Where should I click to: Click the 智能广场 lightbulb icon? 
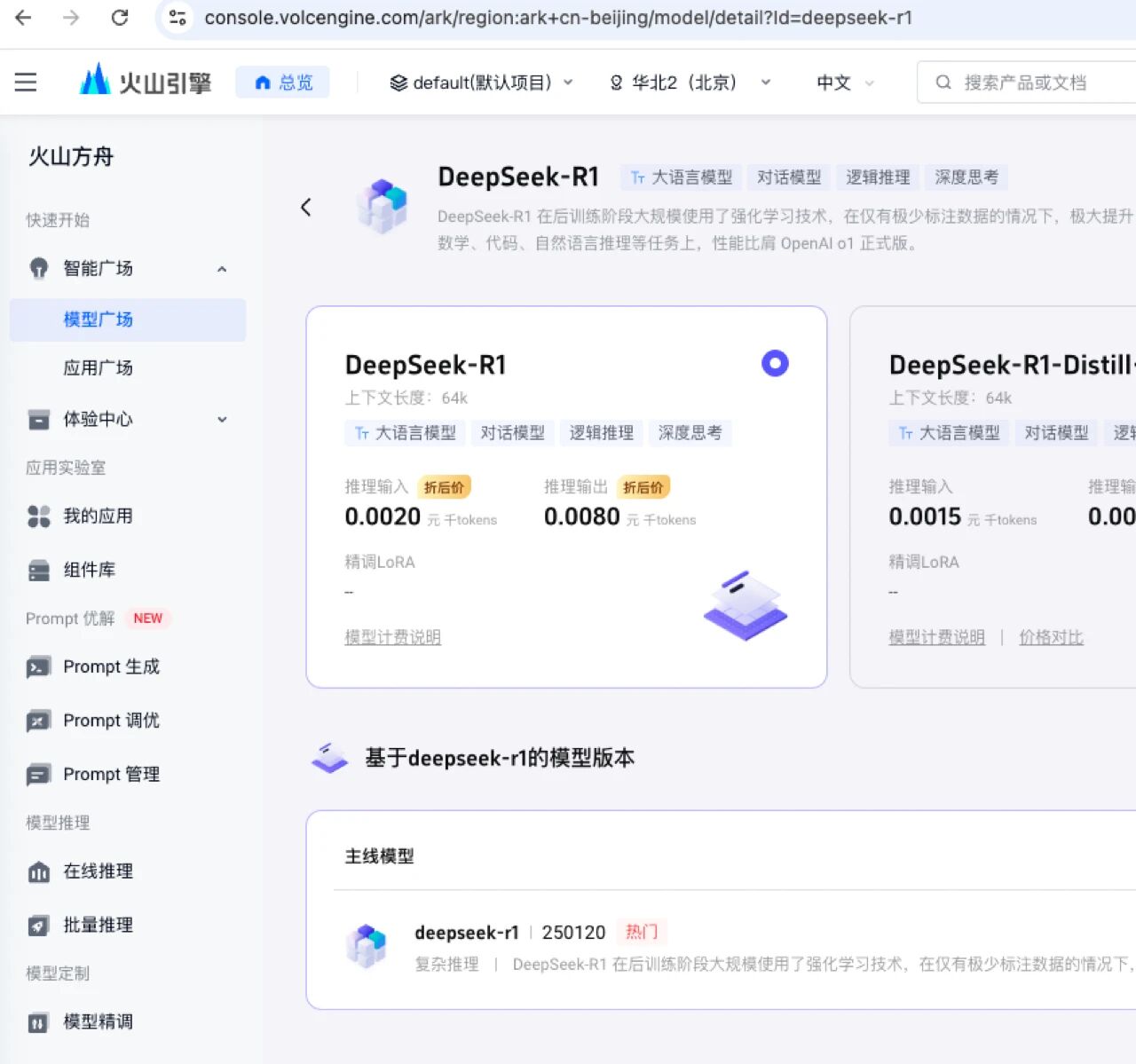tap(38, 268)
